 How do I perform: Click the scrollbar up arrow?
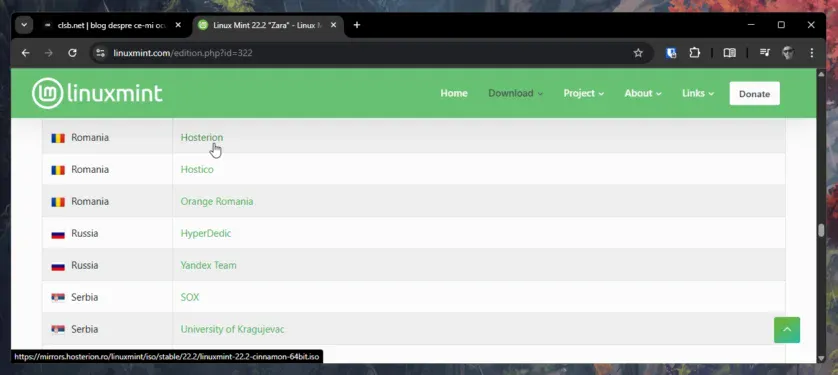click(x=821, y=74)
